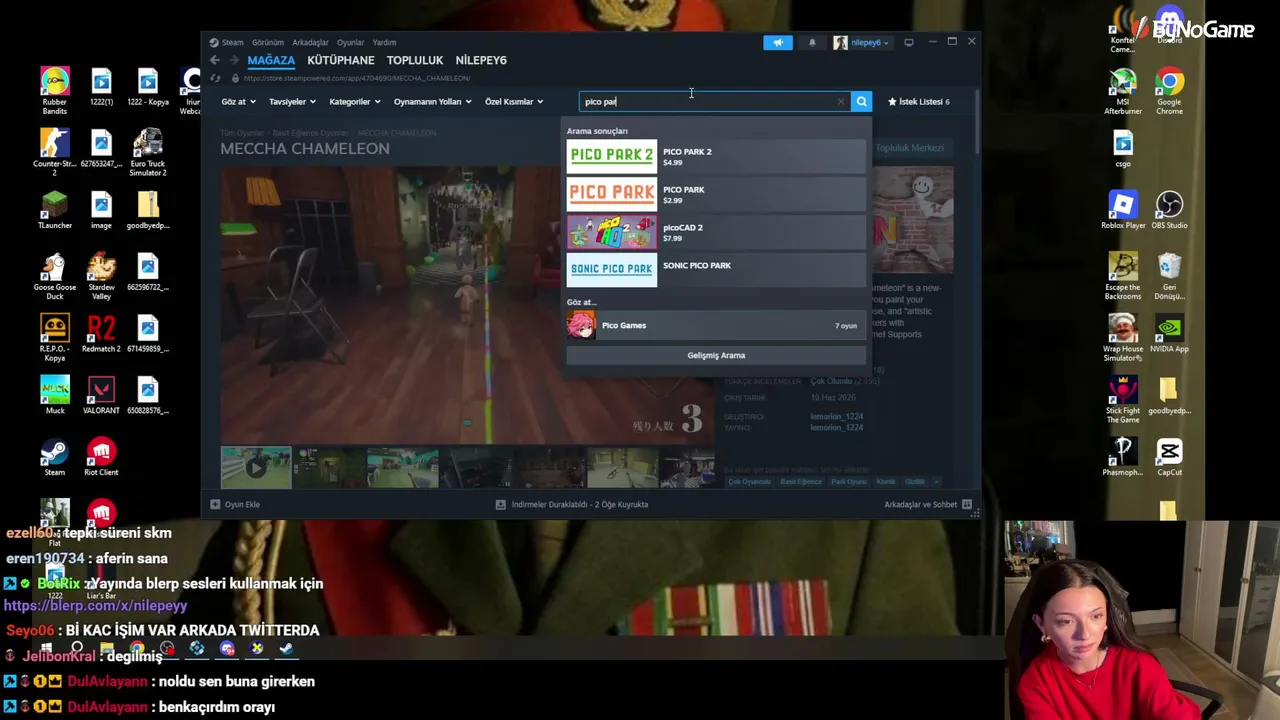Viewport: 1280px width, 720px height.
Task: Play the first trailer thumbnail
Action: 256,467
